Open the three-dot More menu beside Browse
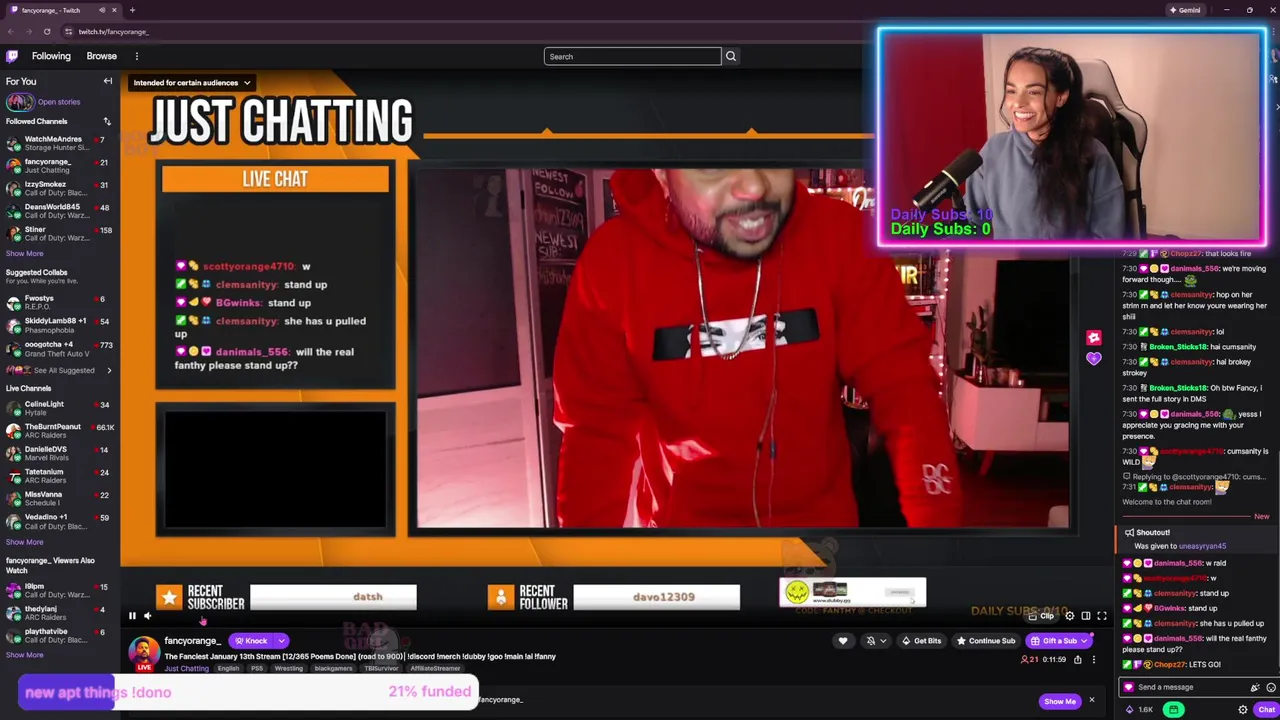 tap(136, 56)
